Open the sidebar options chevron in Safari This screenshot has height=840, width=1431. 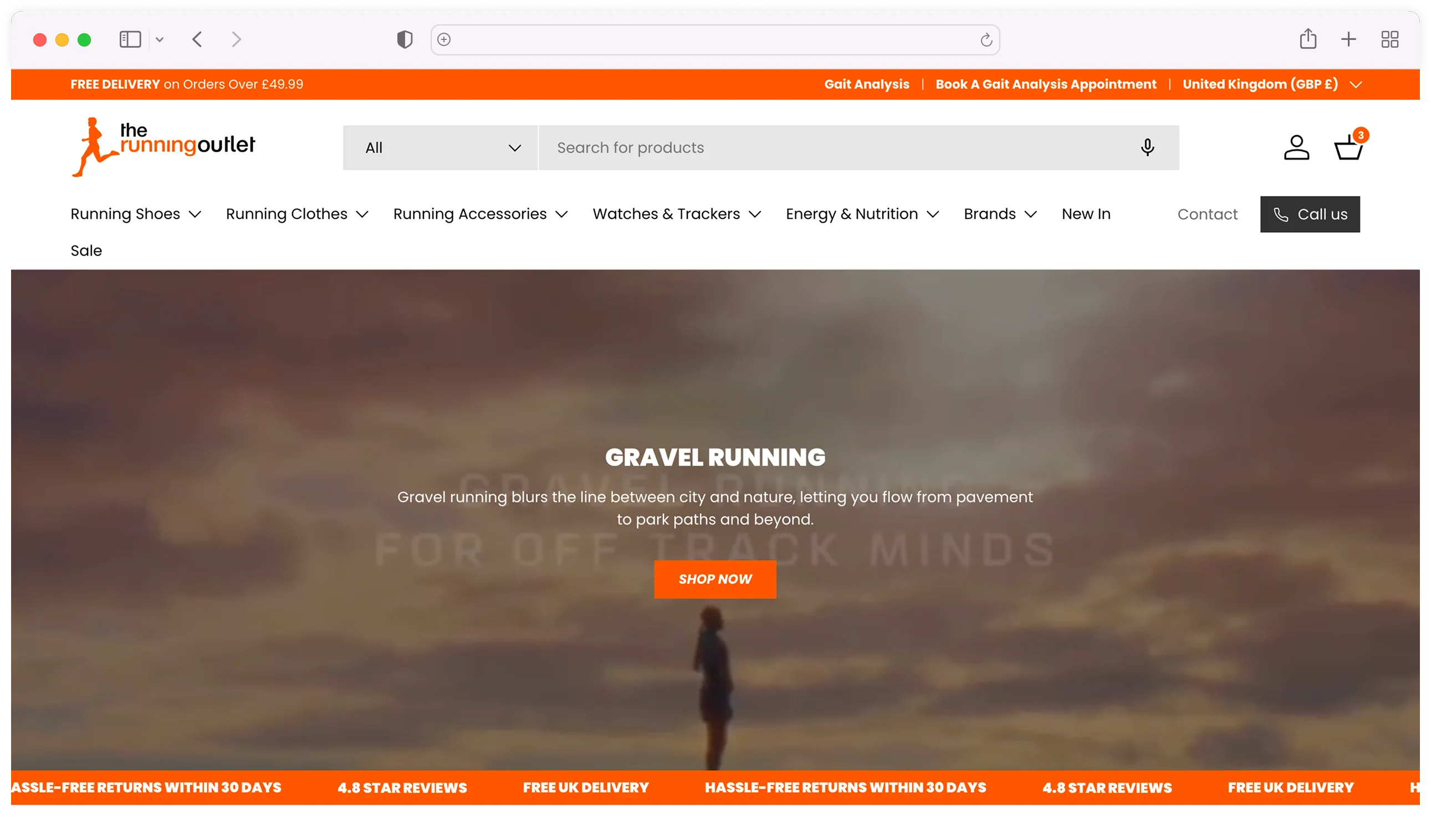point(160,39)
